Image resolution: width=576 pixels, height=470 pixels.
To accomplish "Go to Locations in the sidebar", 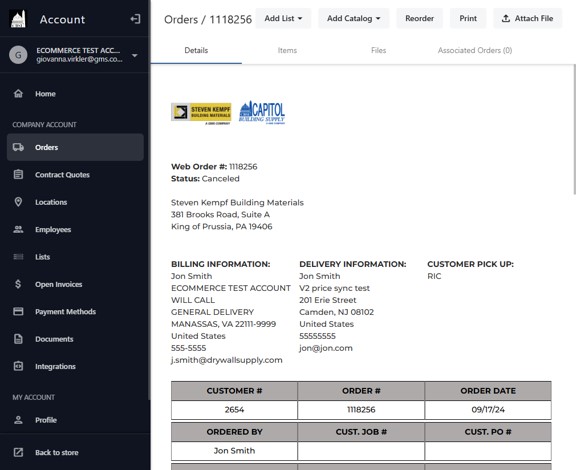I will pyautogui.click(x=75, y=202).
